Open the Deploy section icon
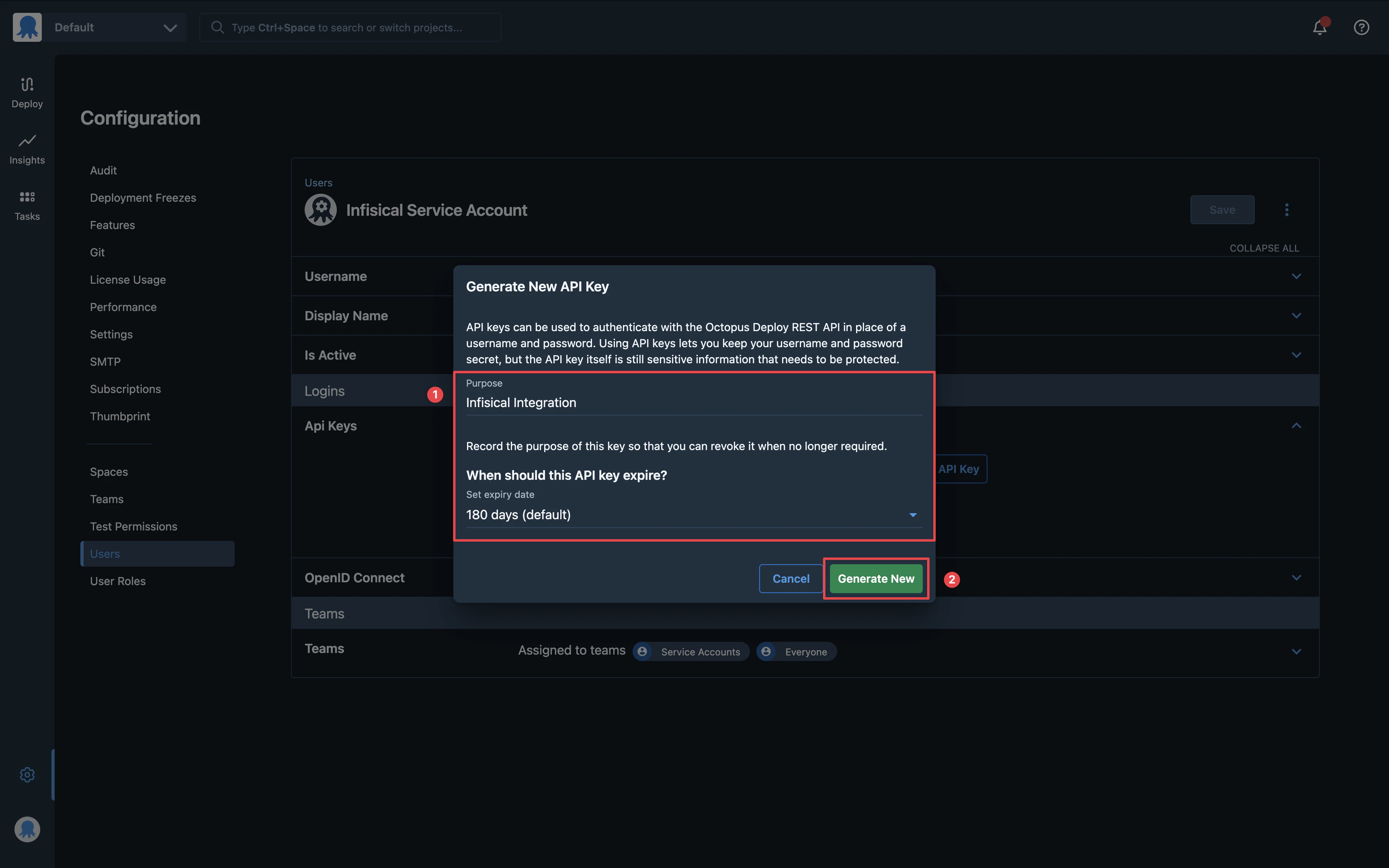Image resolution: width=1389 pixels, height=868 pixels. (27, 84)
